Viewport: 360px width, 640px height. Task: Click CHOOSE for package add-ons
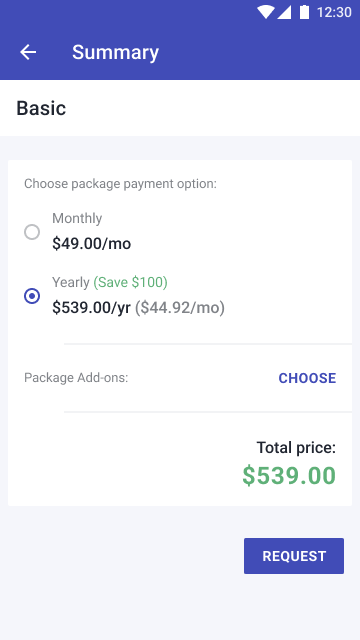[x=307, y=378]
